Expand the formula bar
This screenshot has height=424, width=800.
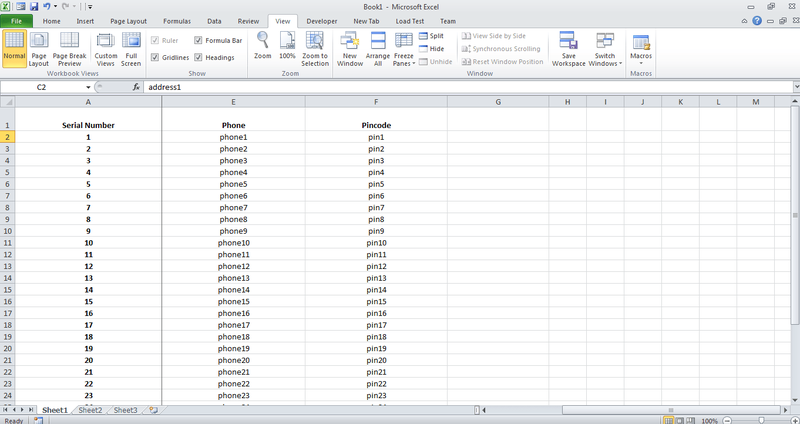(x=796, y=87)
